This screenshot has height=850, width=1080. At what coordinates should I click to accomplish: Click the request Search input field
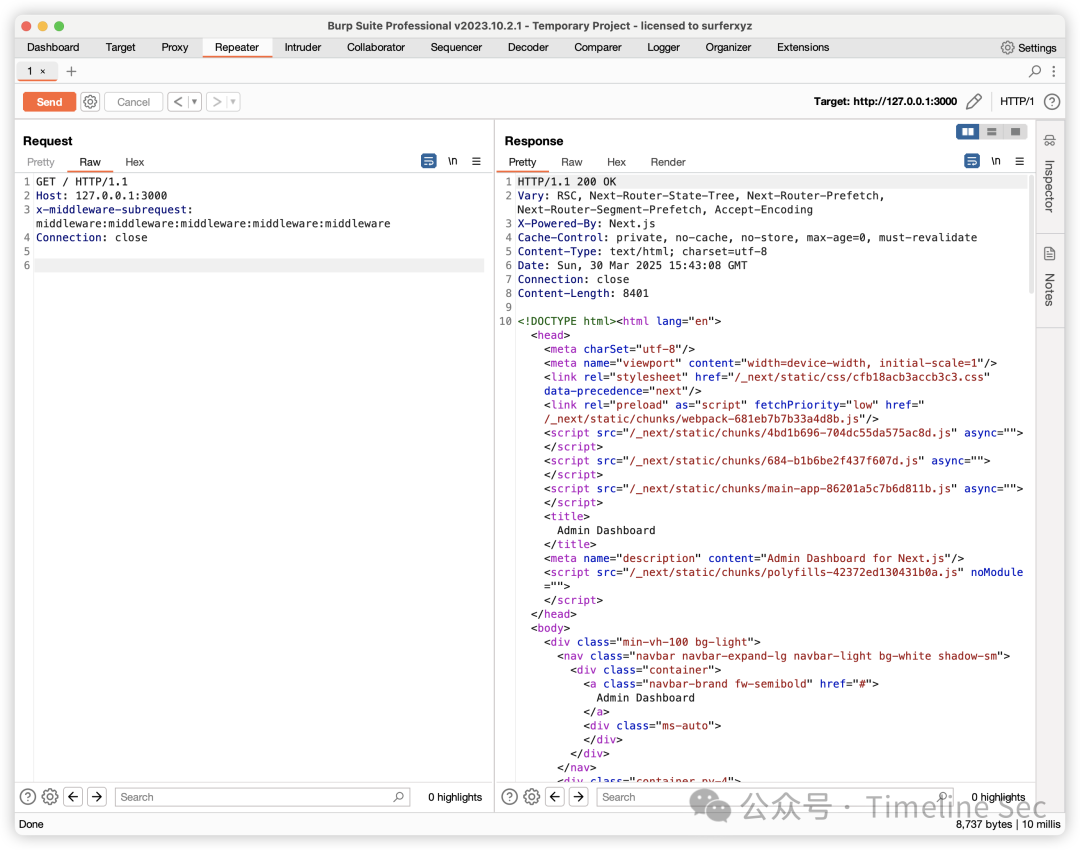pos(262,797)
